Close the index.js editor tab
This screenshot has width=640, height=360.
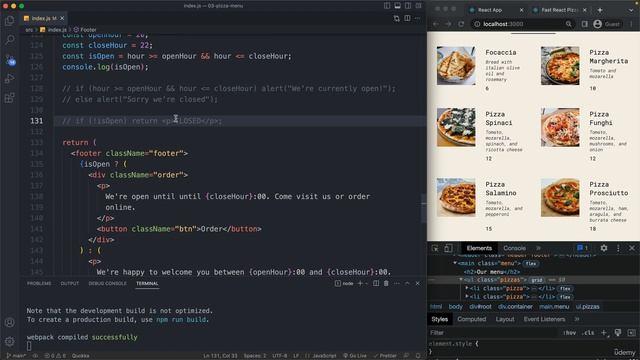[x=62, y=18]
